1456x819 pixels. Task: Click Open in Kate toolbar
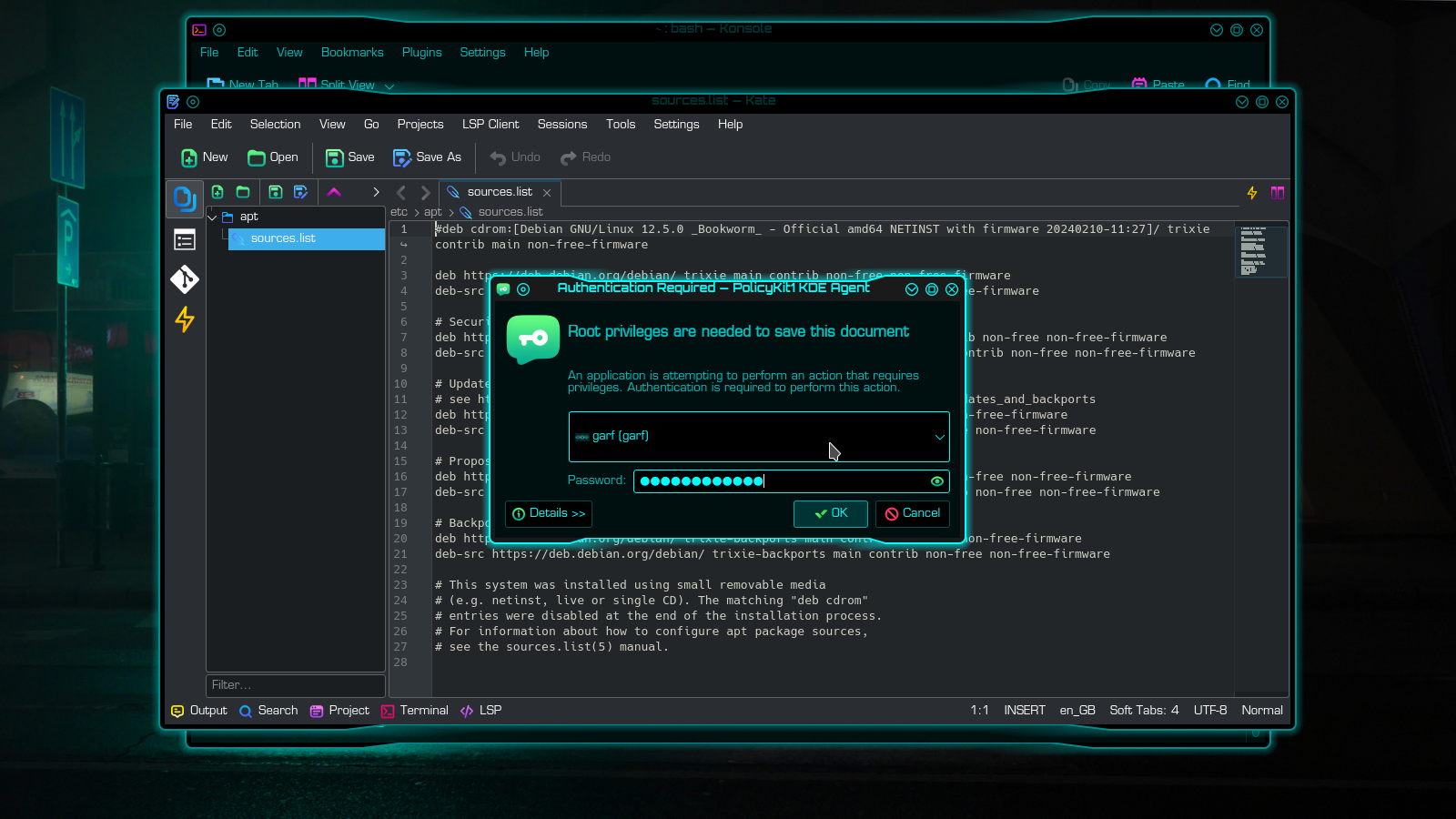coord(273,157)
